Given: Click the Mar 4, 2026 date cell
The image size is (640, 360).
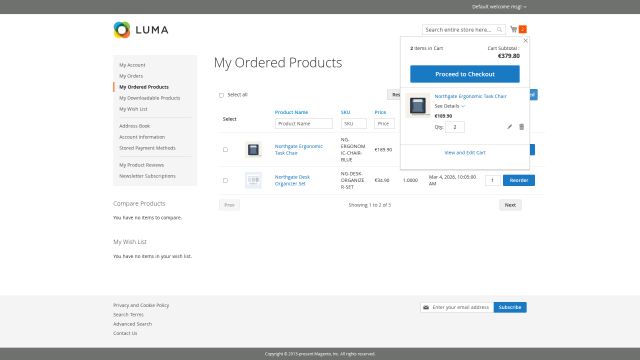Looking at the screenshot, I should pyautogui.click(x=452, y=180).
